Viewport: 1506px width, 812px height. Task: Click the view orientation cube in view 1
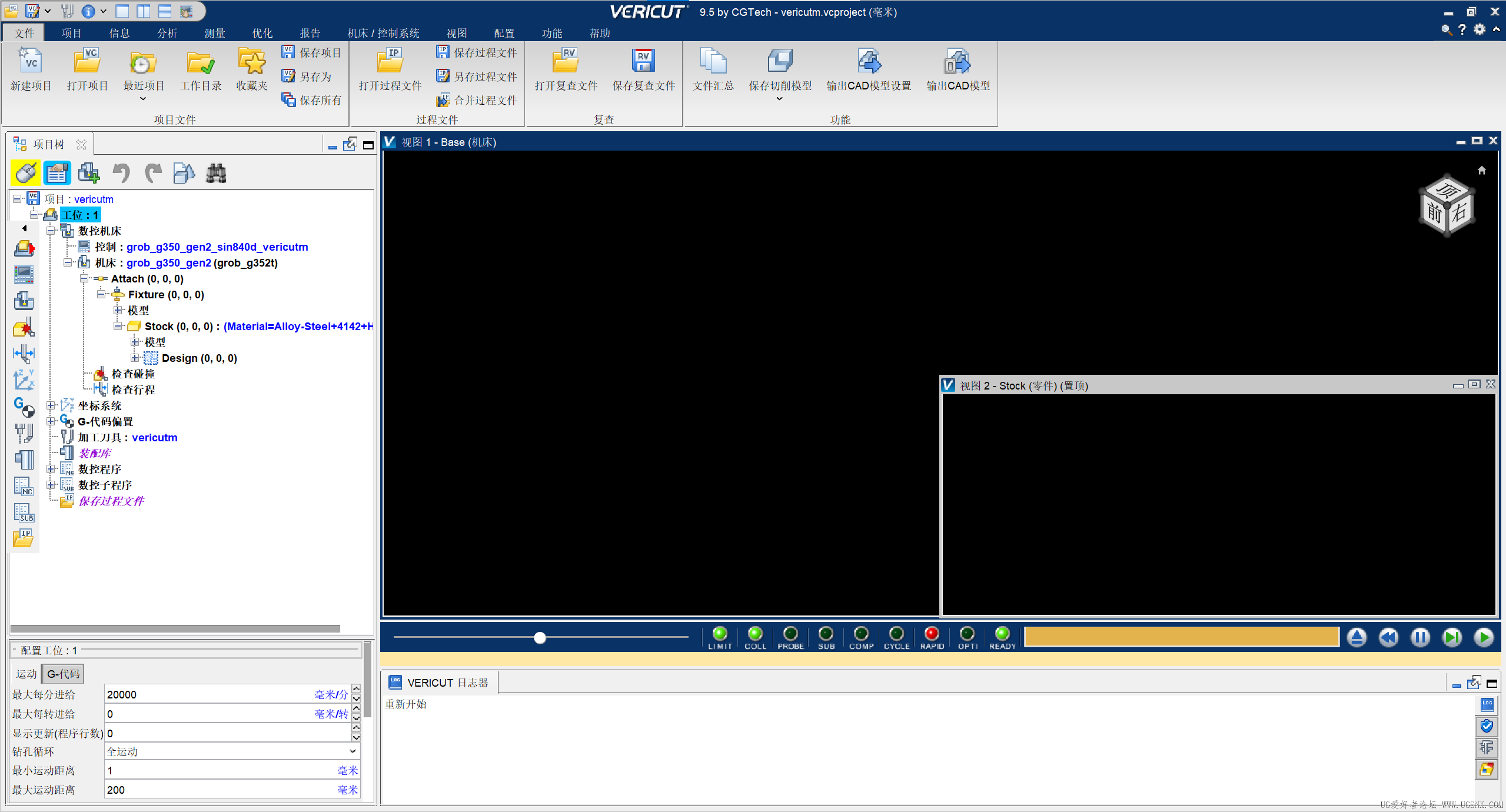1447,205
